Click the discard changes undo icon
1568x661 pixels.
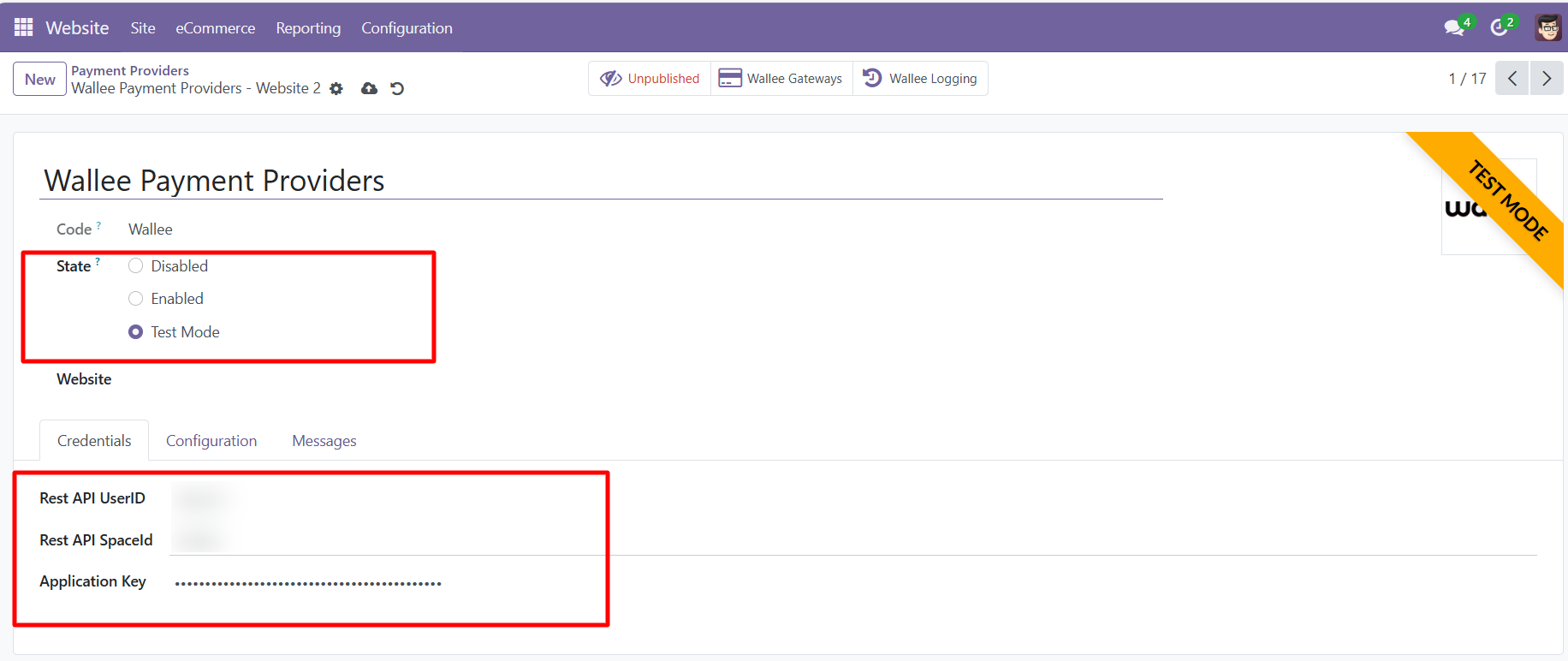(x=397, y=89)
